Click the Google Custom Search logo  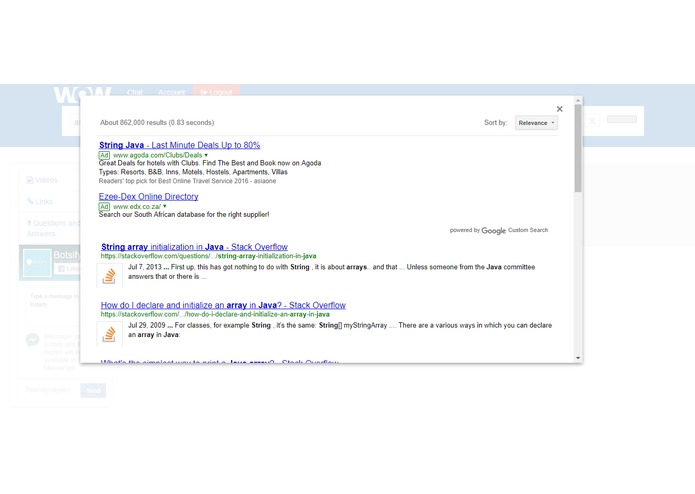(493, 231)
